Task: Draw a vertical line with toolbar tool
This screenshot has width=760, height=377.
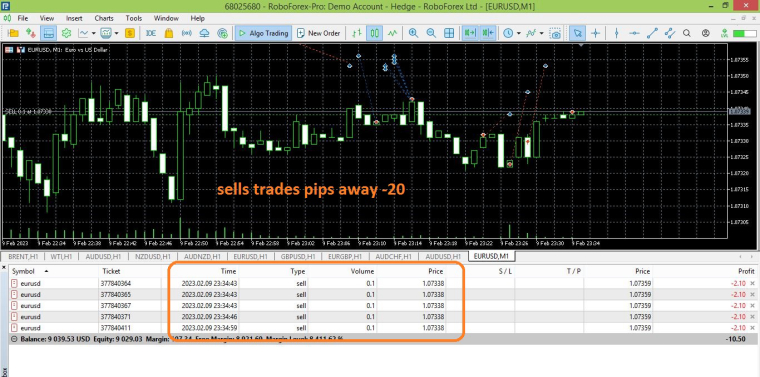Action: tap(616, 33)
